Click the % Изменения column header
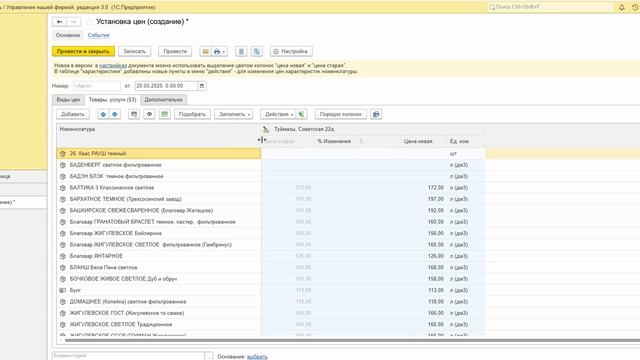640x360 pixels. pos(334,141)
